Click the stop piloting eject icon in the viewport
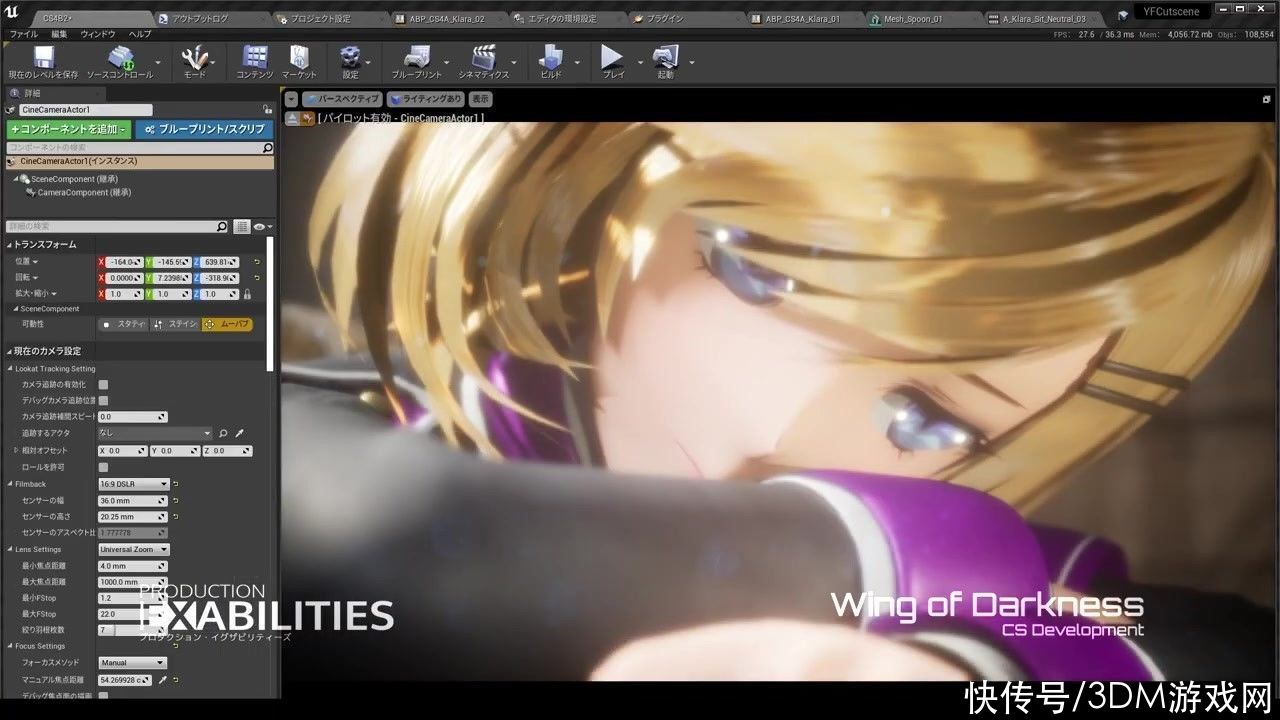Screen dimensions: 1280x720 click(293, 118)
